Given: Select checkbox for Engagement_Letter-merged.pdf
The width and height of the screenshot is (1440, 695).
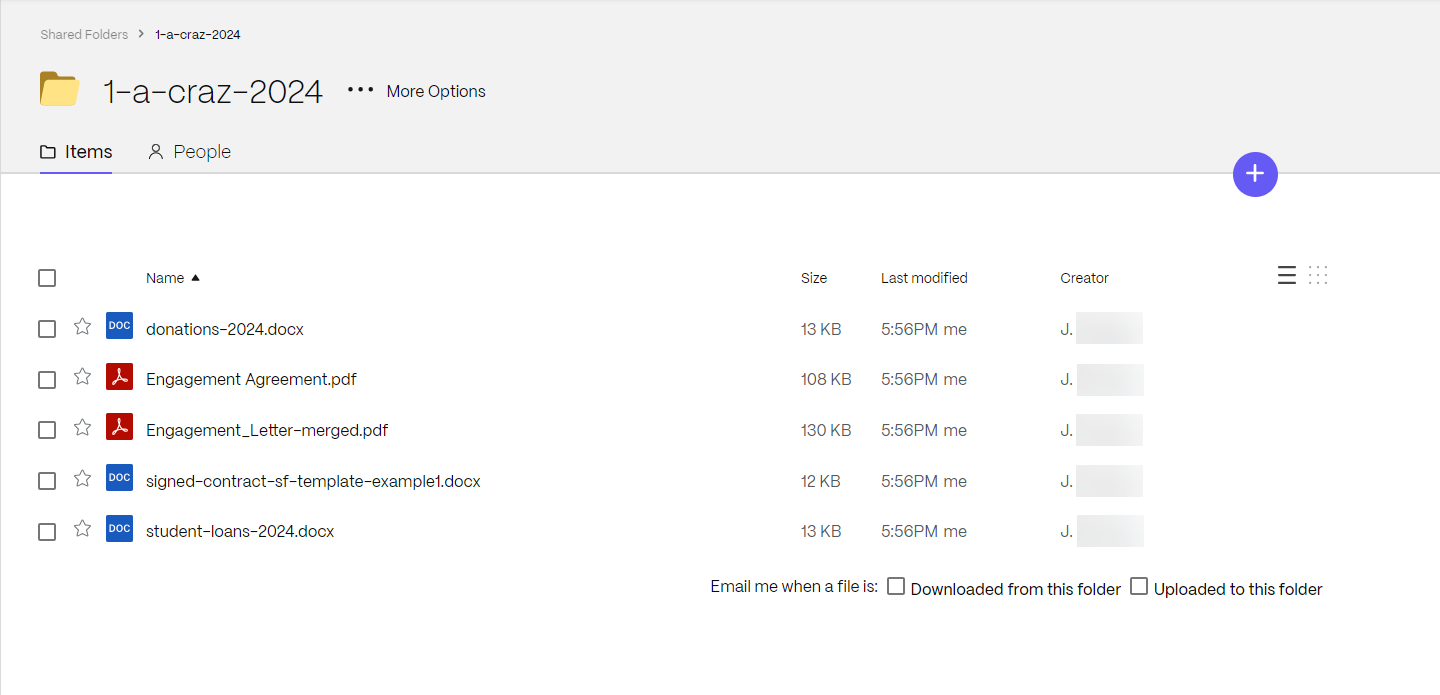Looking at the screenshot, I should click(x=47, y=430).
